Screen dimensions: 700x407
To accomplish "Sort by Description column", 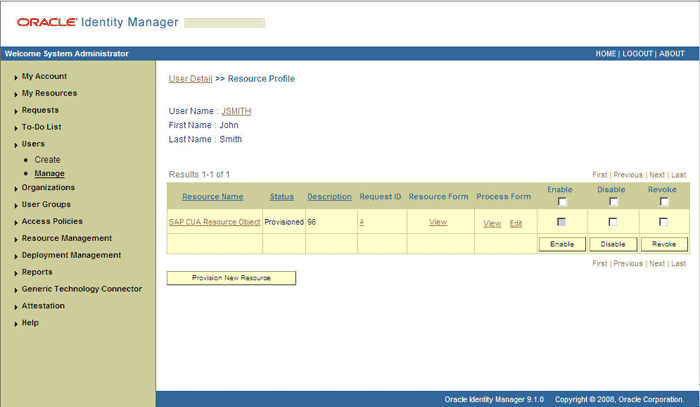I will tap(329, 197).
